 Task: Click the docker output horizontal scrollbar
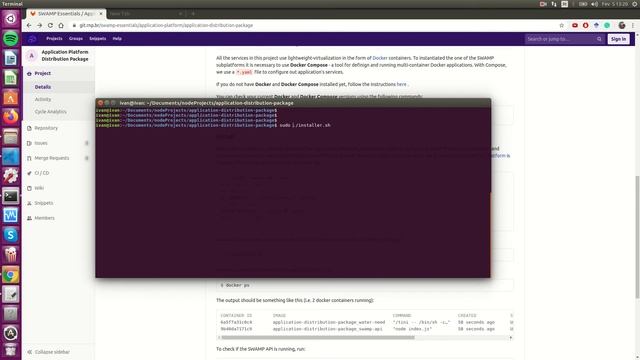(318, 338)
